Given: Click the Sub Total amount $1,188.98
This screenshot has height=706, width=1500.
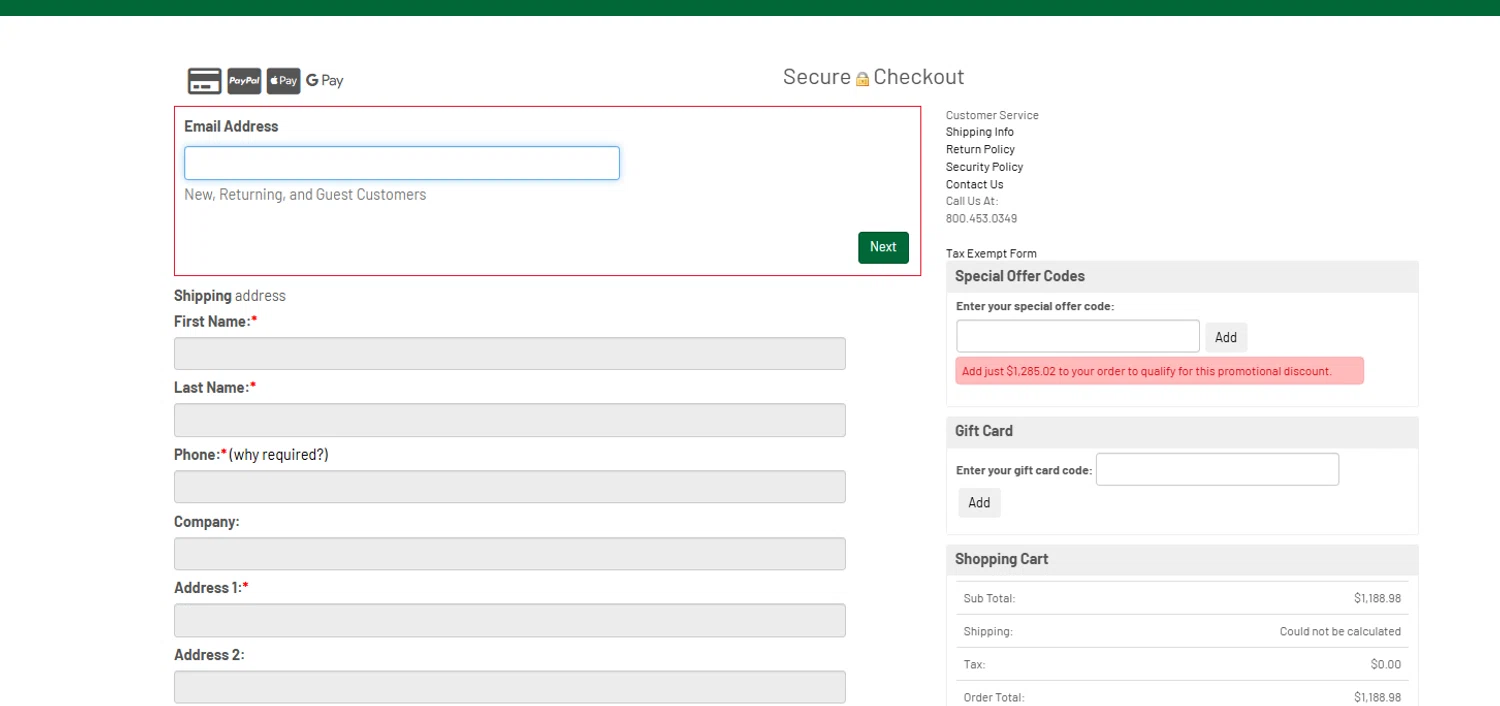Looking at the screenshot, I should [1377, 599].
